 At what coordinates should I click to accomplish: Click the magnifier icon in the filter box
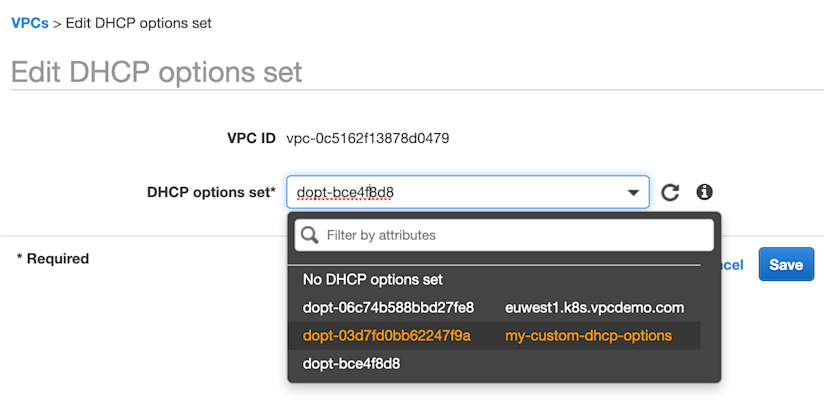[x=310, y=235]
